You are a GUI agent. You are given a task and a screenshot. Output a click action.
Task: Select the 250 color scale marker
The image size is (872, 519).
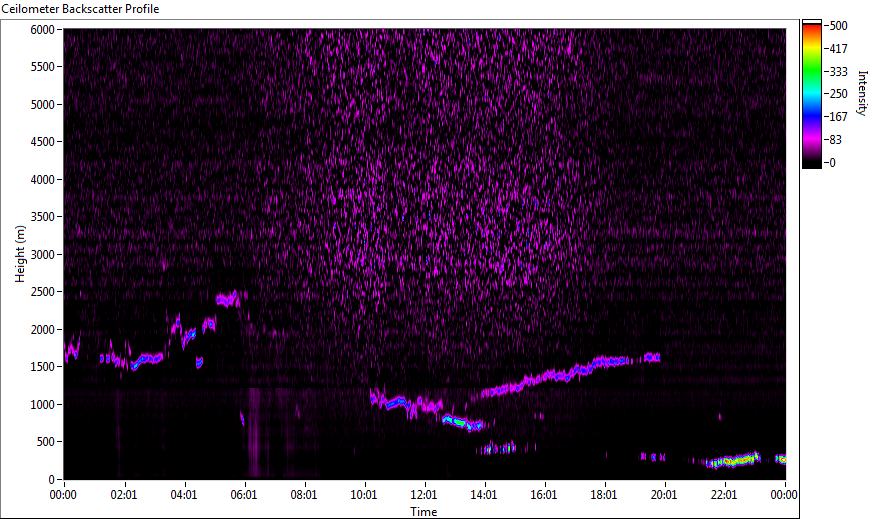(838, 94)
